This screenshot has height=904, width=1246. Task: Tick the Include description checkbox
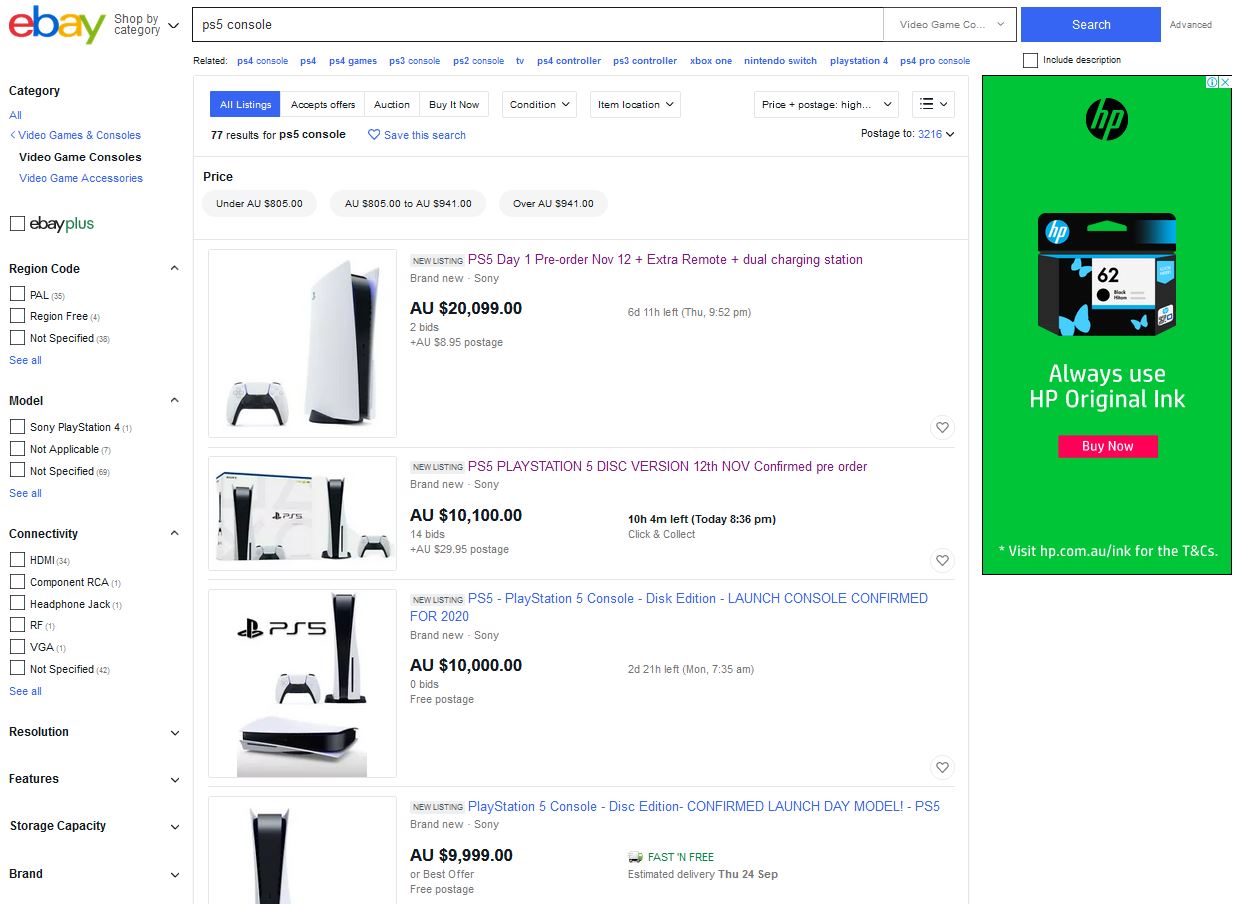[1030, 61]
